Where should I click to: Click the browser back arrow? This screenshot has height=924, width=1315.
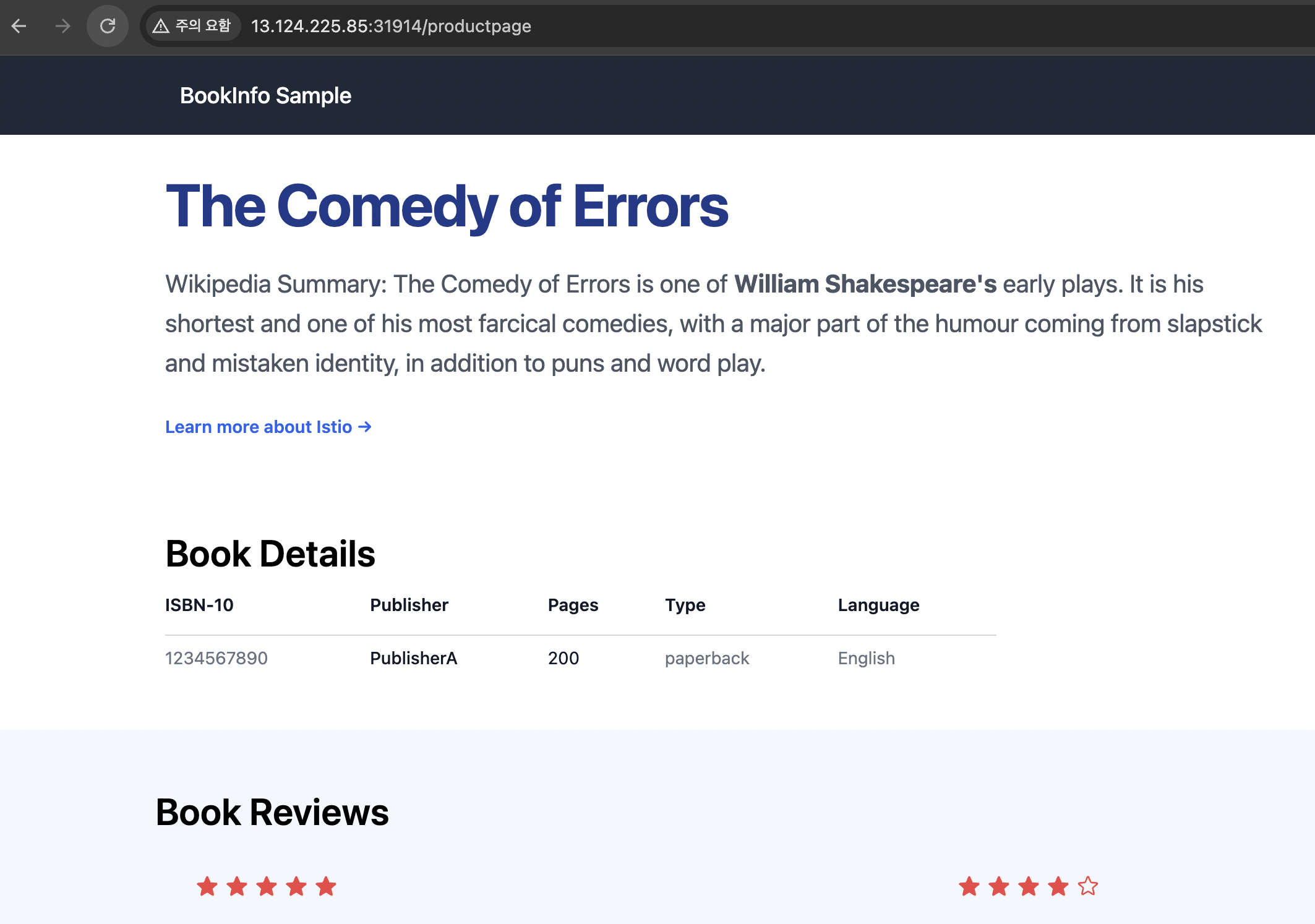click(x=19, y=26)
